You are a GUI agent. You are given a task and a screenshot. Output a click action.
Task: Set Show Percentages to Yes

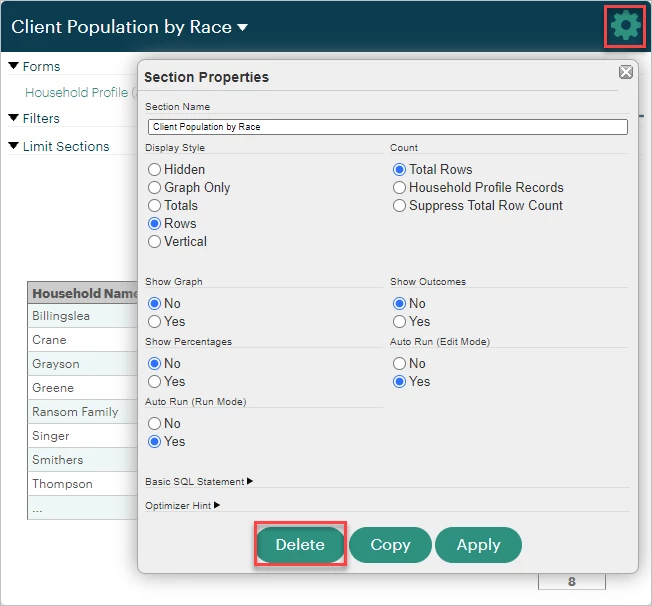(x=154, y=381)
